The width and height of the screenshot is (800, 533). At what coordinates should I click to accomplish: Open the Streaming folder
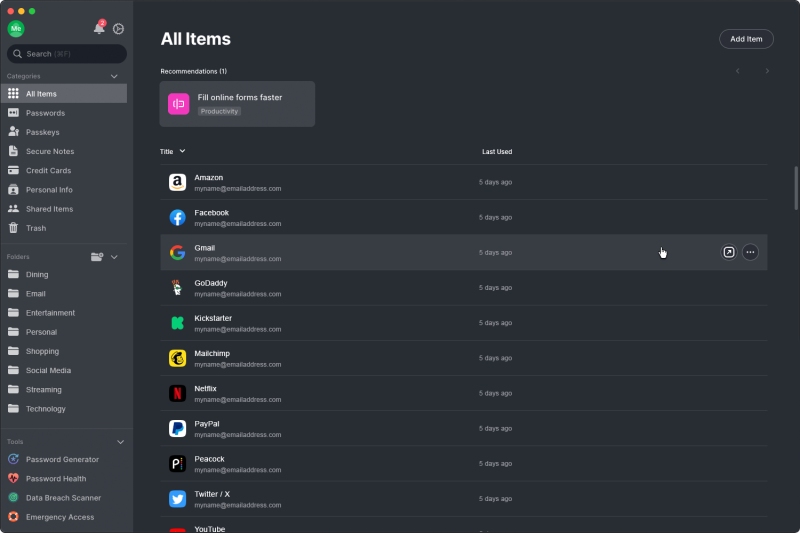(x=64, y=390)
